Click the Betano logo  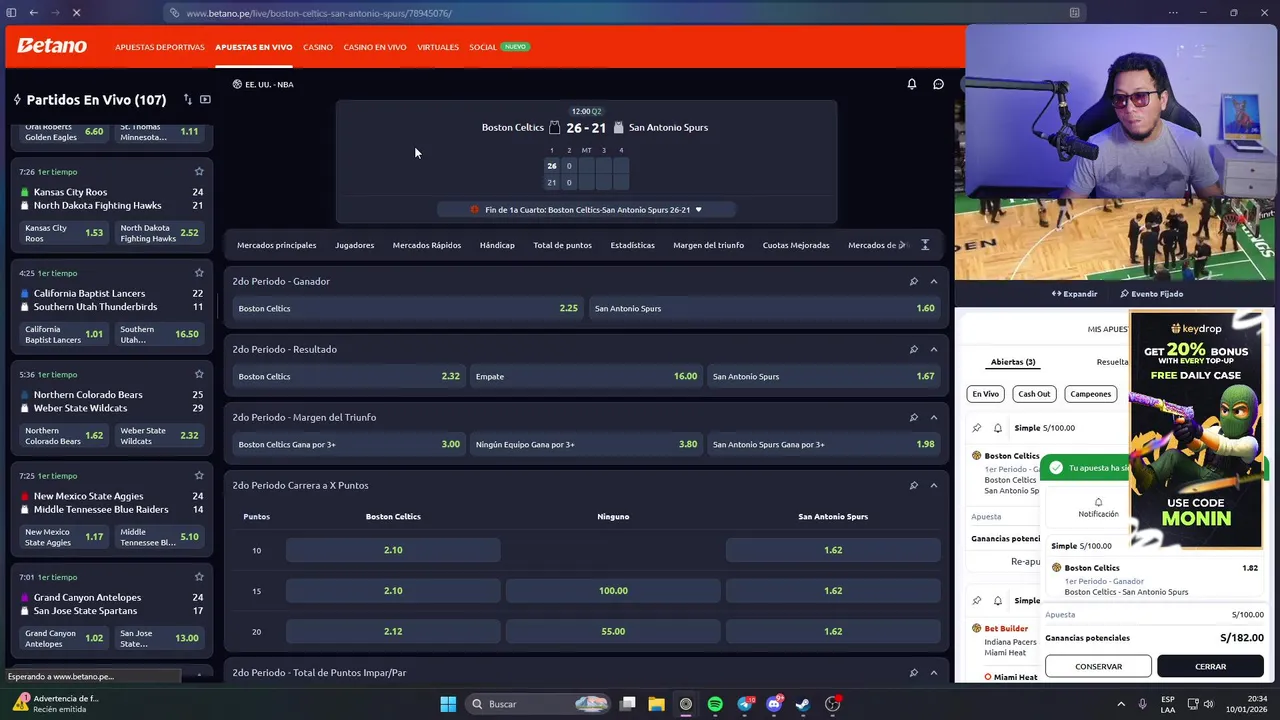(x=52, y=46)
